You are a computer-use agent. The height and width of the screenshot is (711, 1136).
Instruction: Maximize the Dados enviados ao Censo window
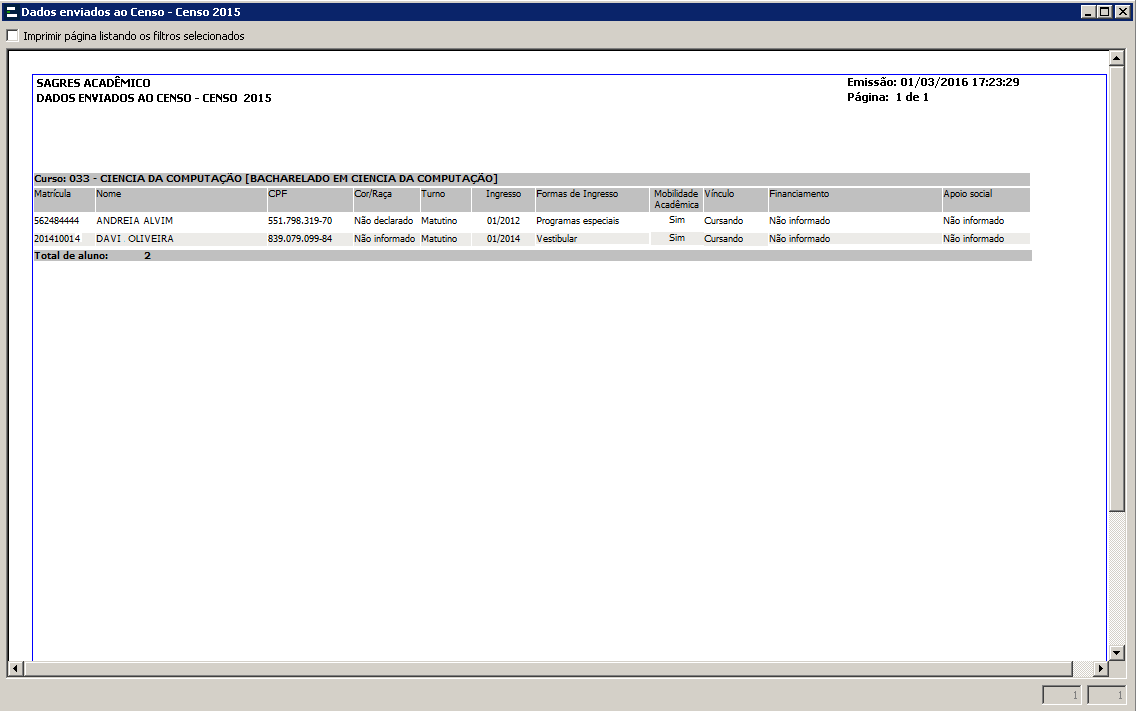pos(1104,12)
